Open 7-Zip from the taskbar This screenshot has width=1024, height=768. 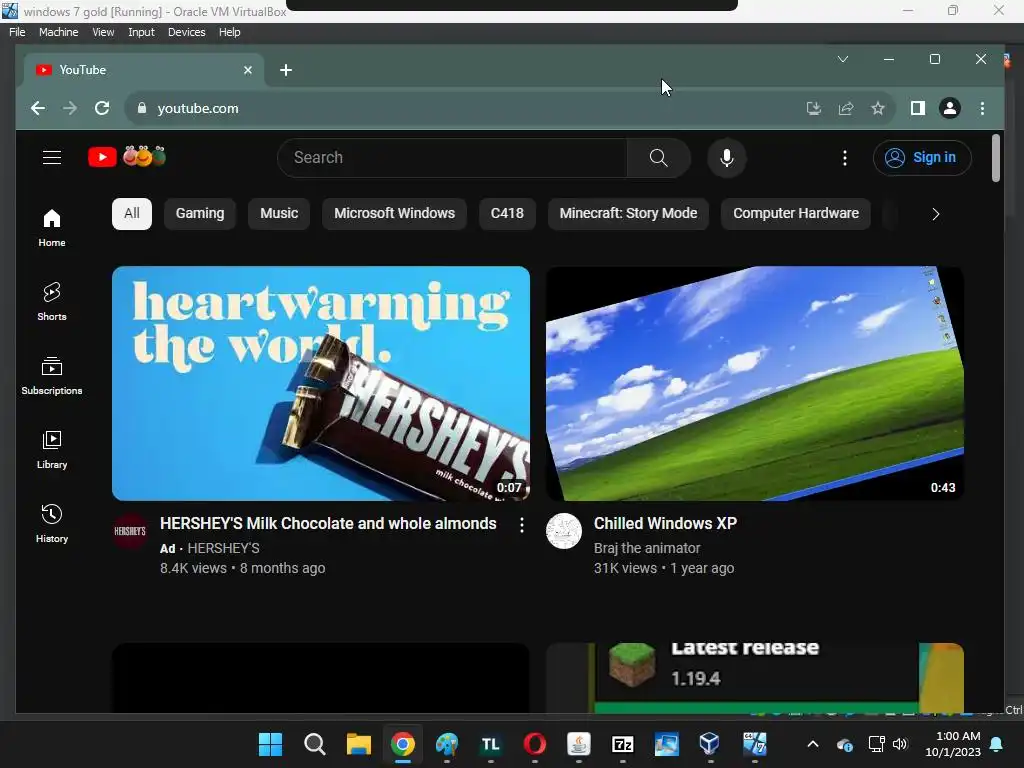click(x=622, y=744)
